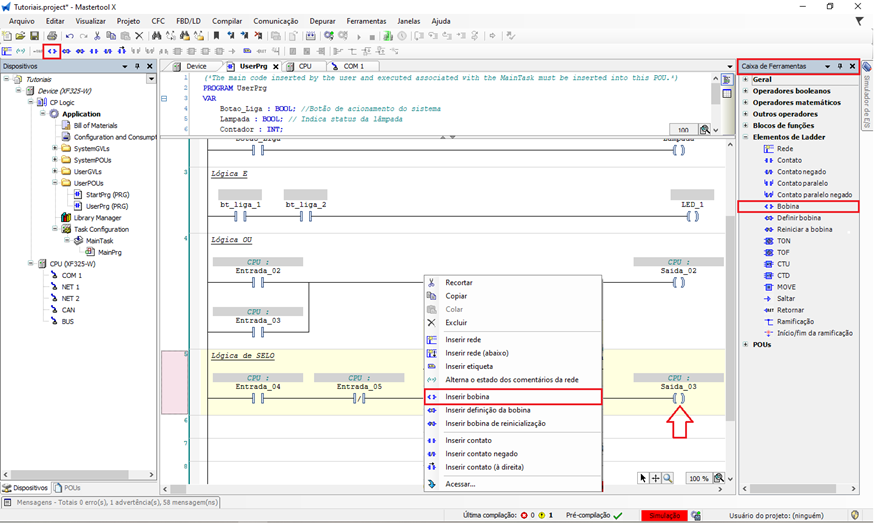The height and width of the screenshot is (529, 884).
Task: Select Contato negado in Elementos de Ladder
Action: [801, 171]
